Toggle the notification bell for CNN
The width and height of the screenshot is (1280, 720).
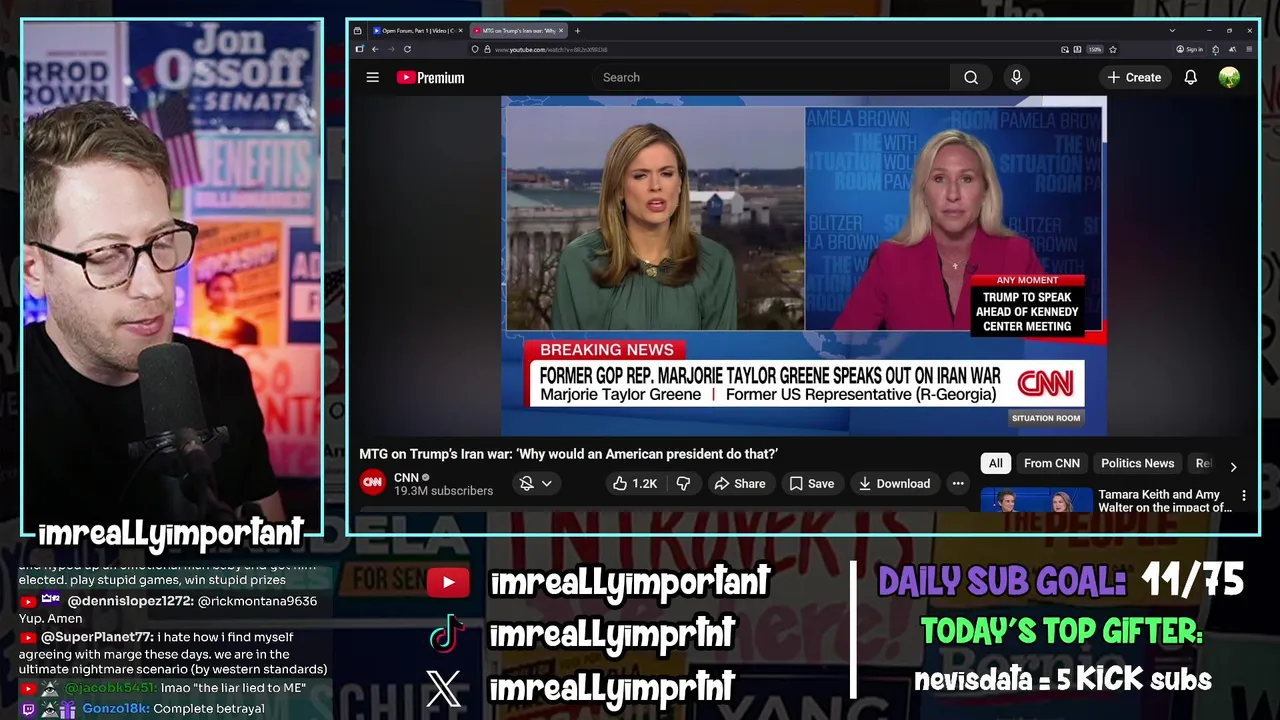[526, 483]
